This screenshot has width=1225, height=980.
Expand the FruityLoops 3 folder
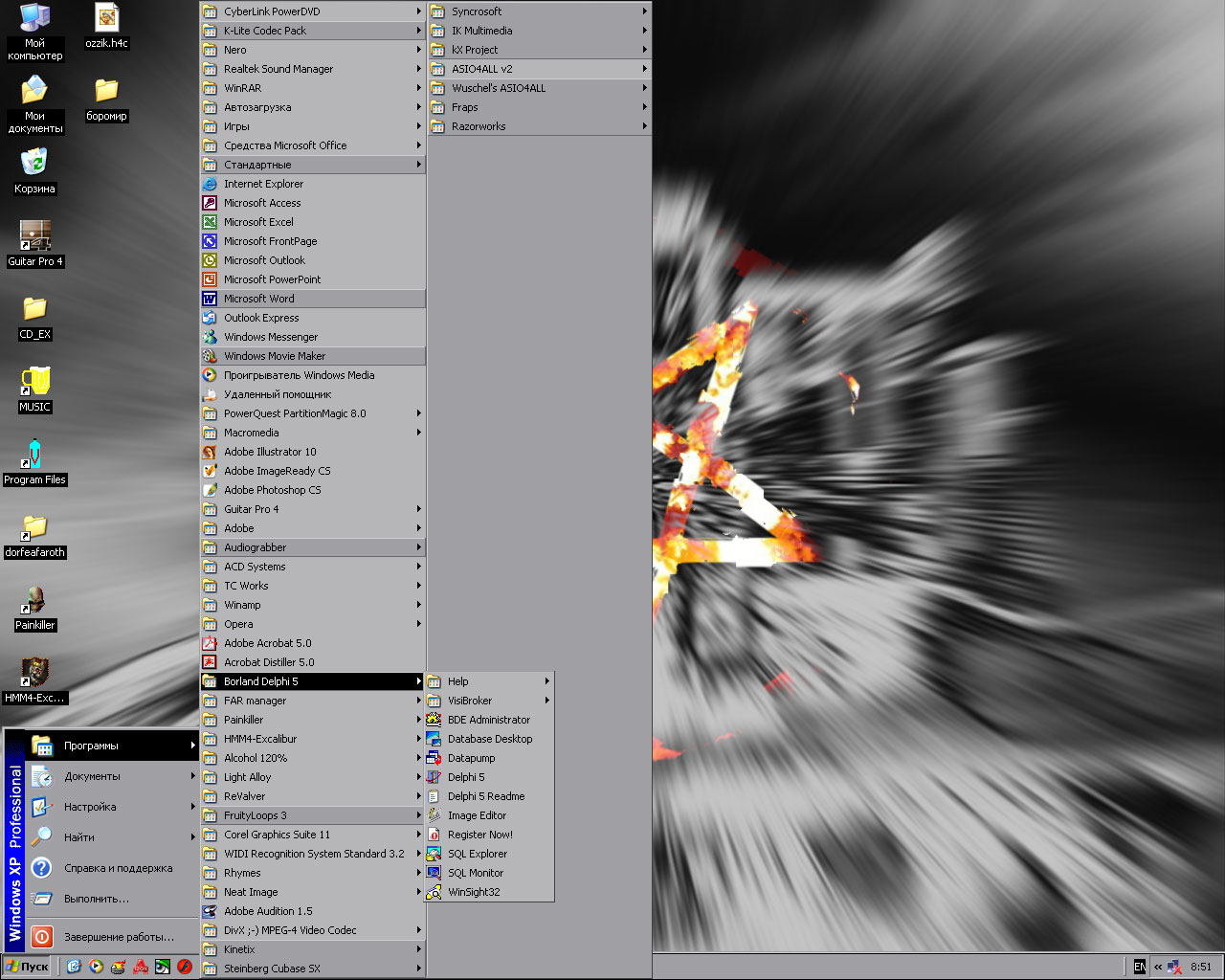coord(313,815)
